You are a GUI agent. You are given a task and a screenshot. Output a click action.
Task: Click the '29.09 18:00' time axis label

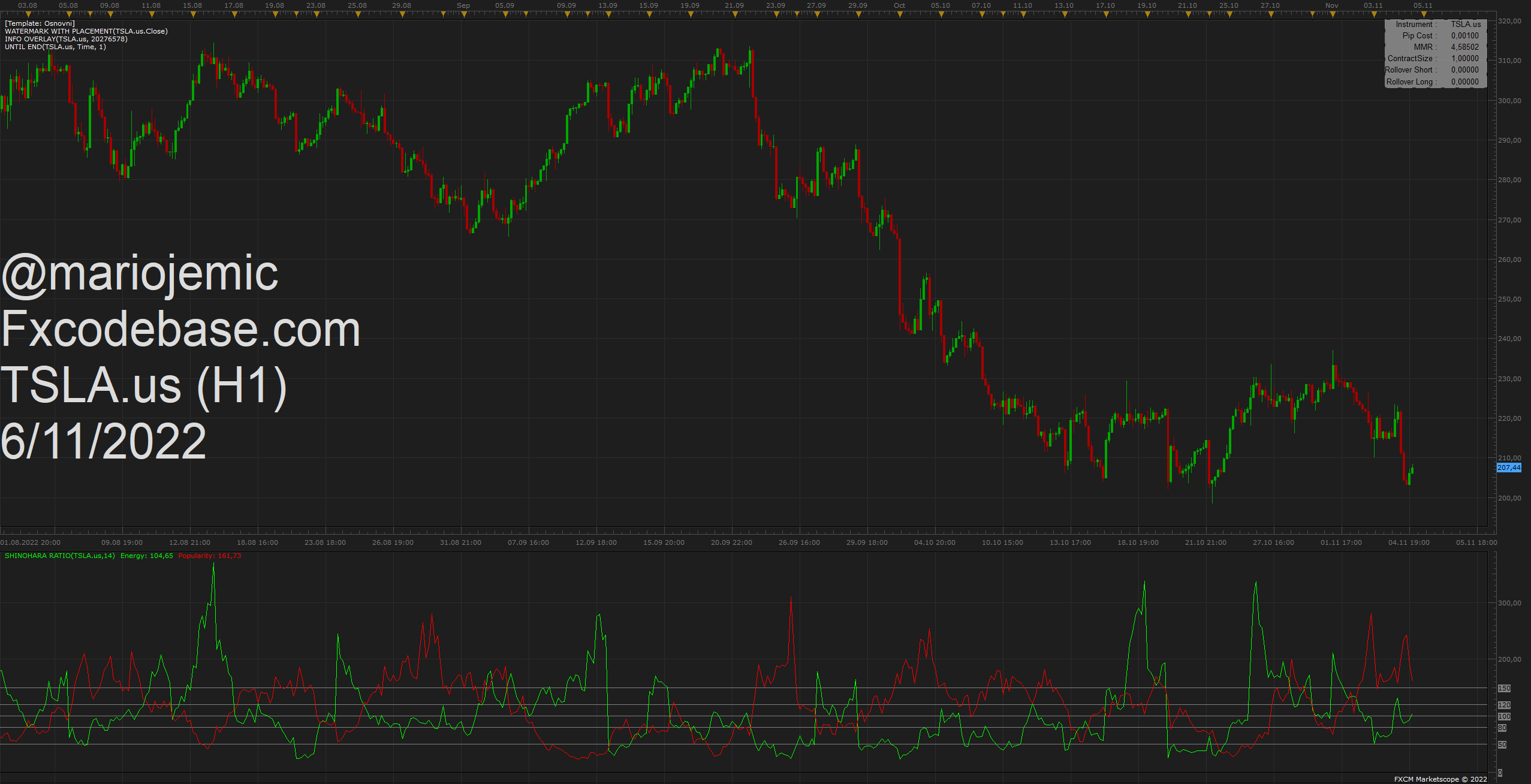point(867,542)
